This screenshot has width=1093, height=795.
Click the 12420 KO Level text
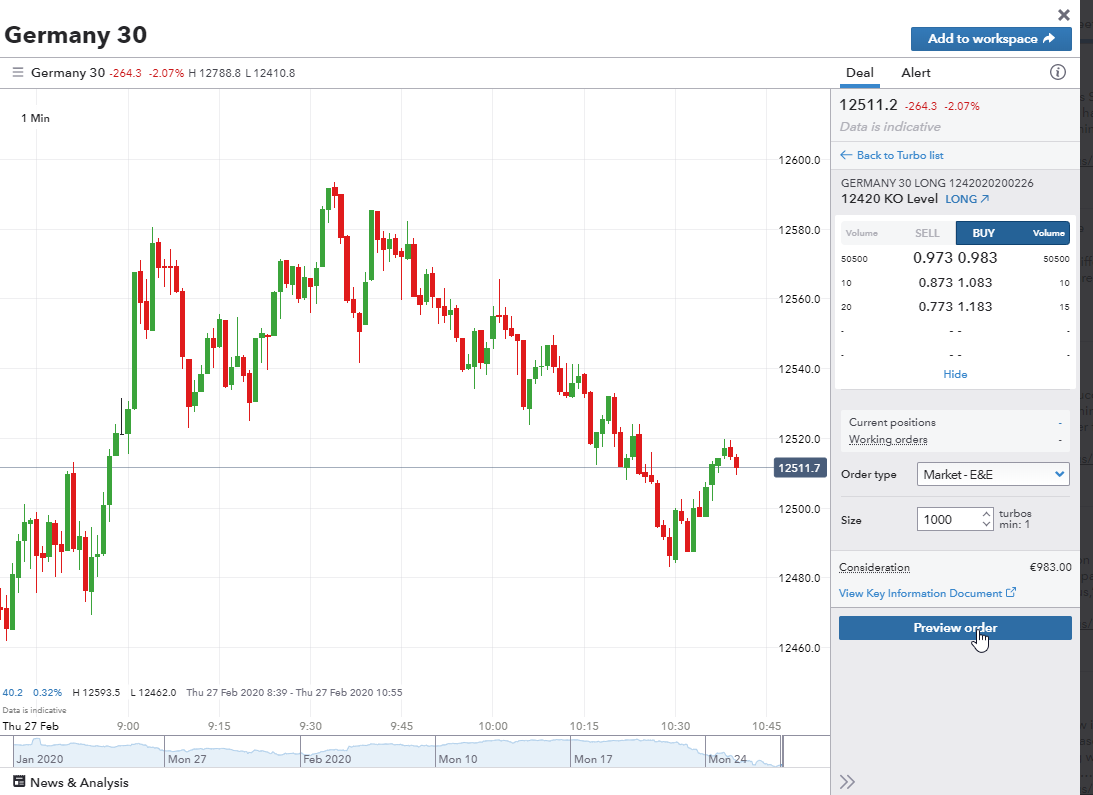pos(889,199)
